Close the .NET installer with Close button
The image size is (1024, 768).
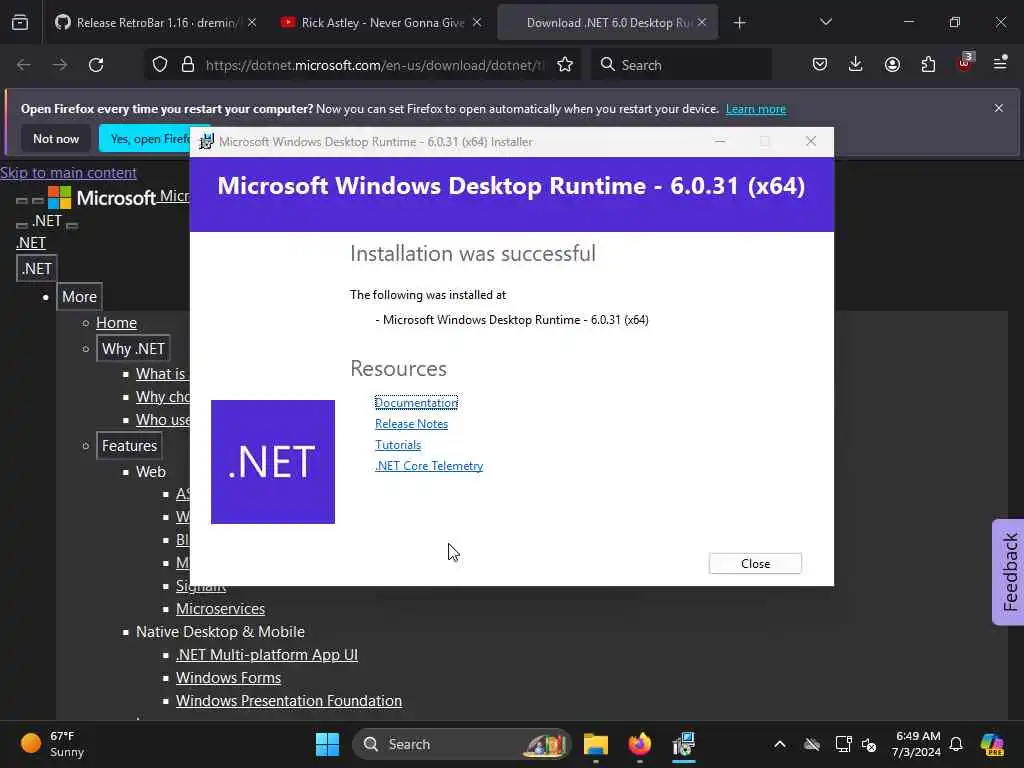coord(755,564)
